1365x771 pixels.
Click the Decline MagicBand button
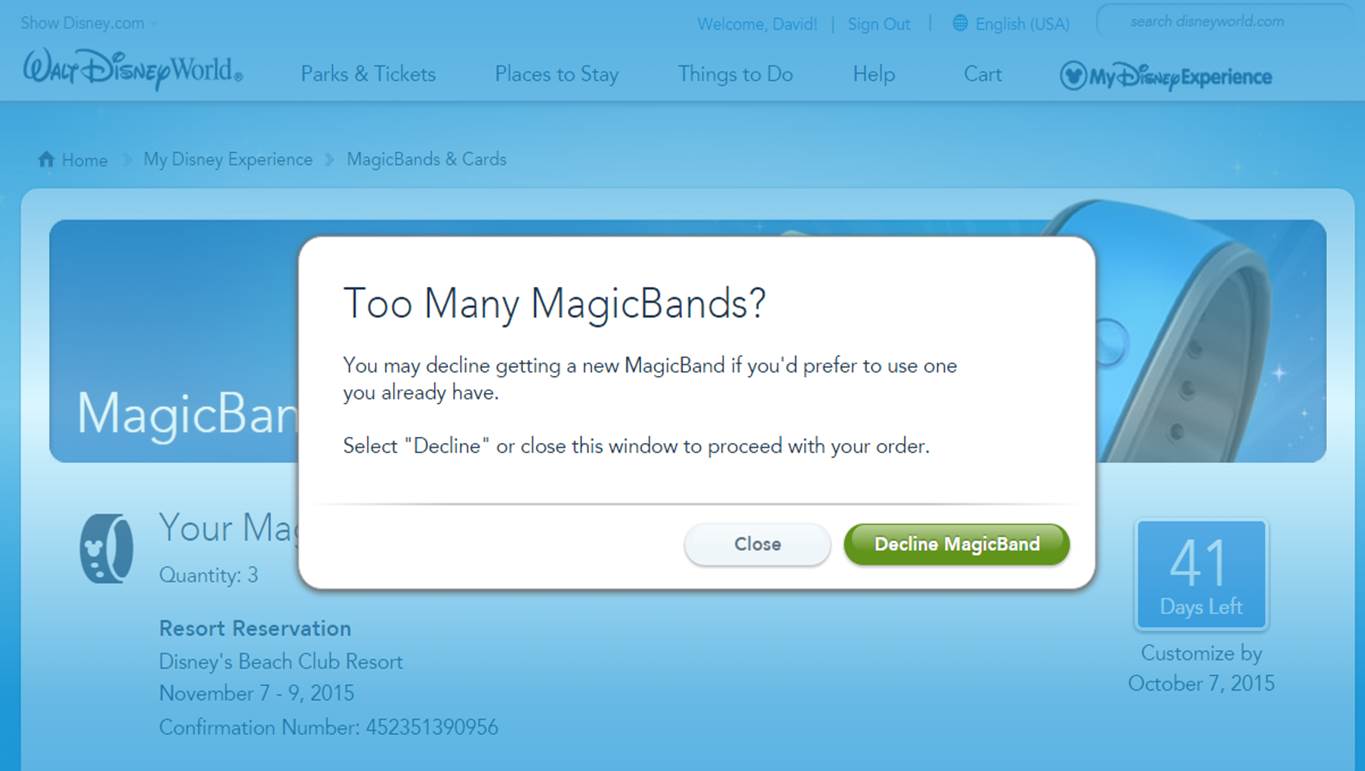(957, 544)
